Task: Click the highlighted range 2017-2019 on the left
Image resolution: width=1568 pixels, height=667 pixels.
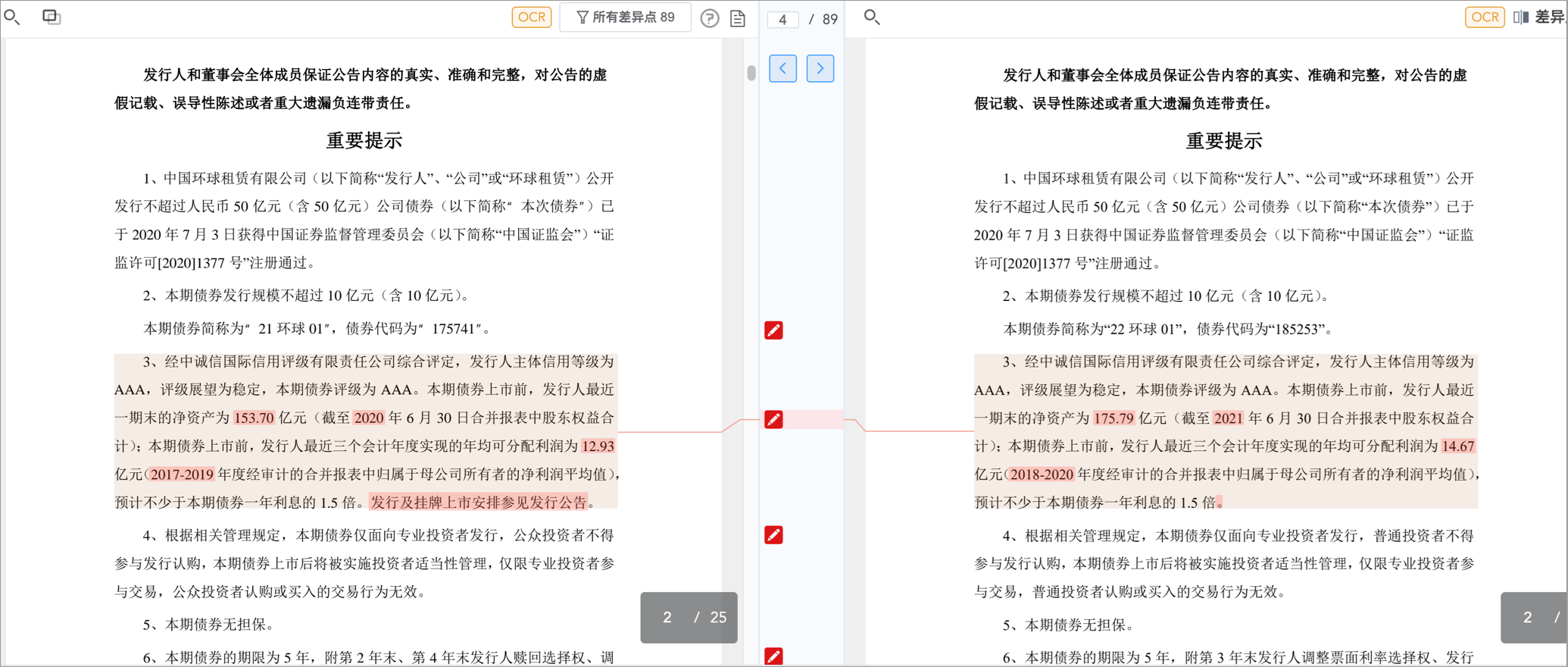Action: (x=182, y=474)
